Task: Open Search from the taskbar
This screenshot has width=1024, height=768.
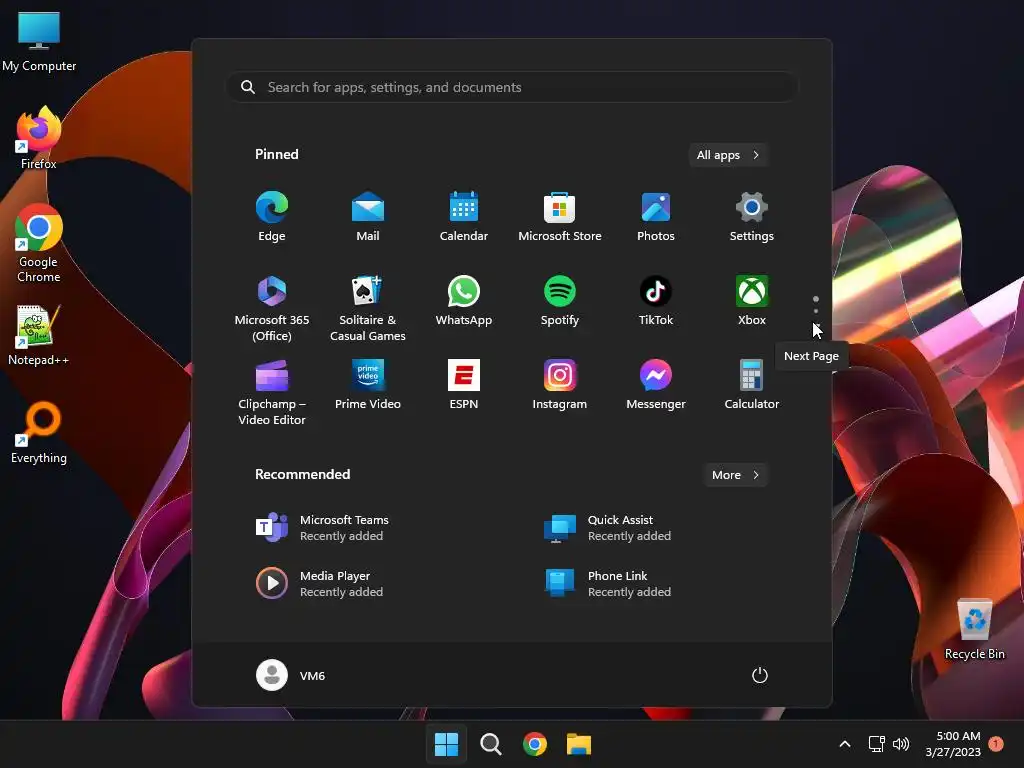Action: (x=490, y=744)
